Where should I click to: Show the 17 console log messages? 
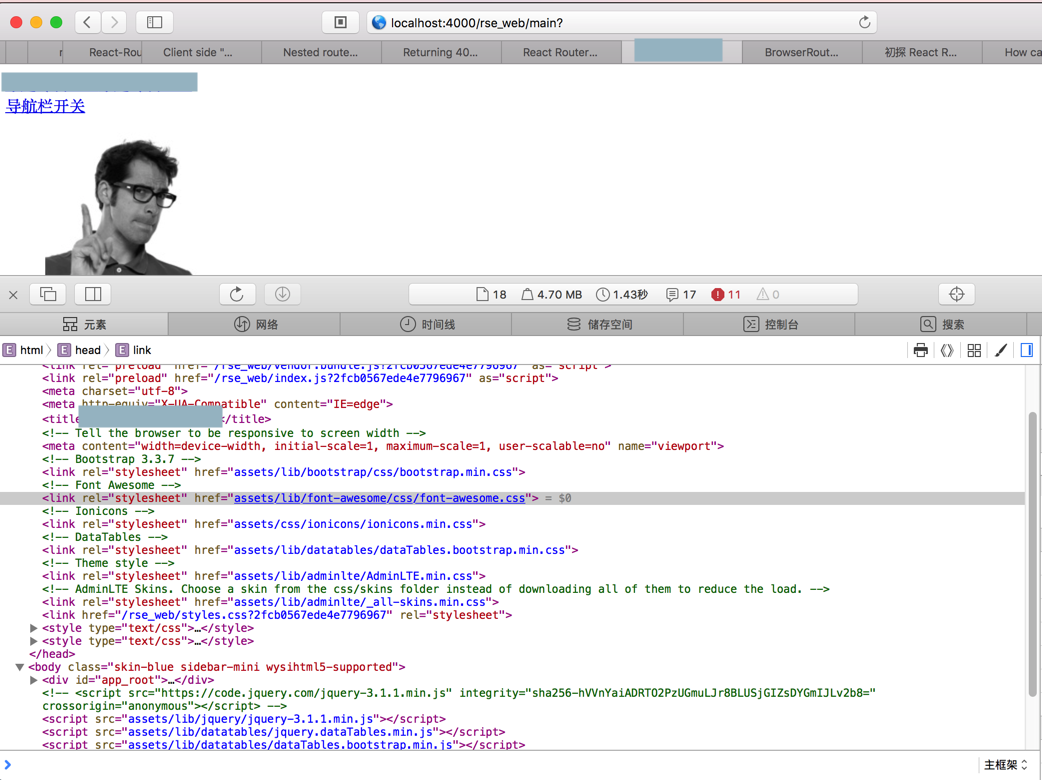click(x=681, y=294)
